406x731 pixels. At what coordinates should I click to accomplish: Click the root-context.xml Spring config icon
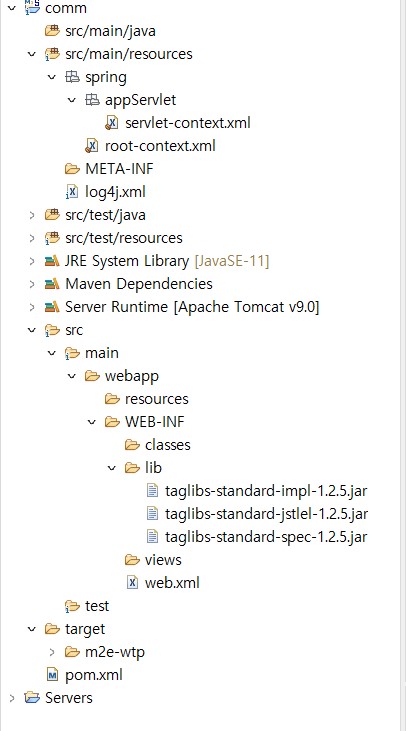[x=92, y=146]
